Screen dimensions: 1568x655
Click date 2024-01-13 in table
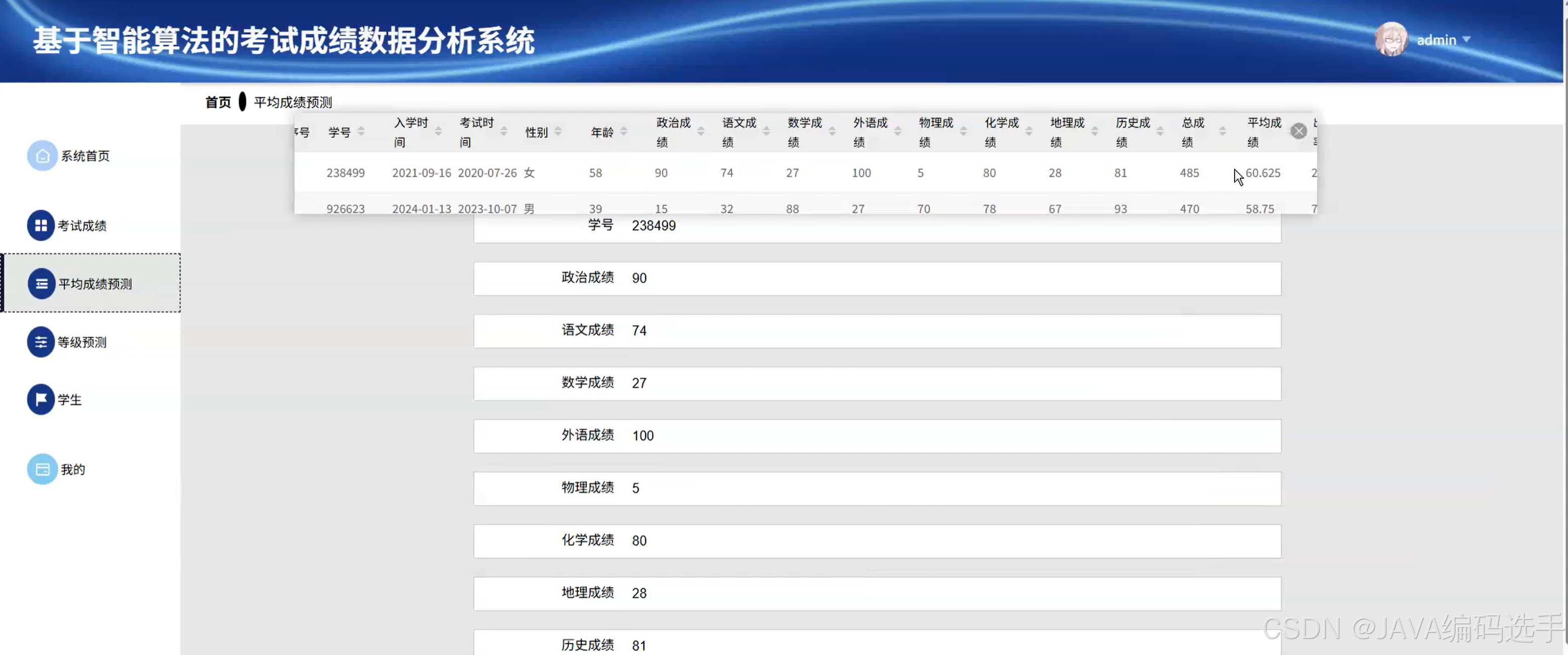[x=422, y=208]
